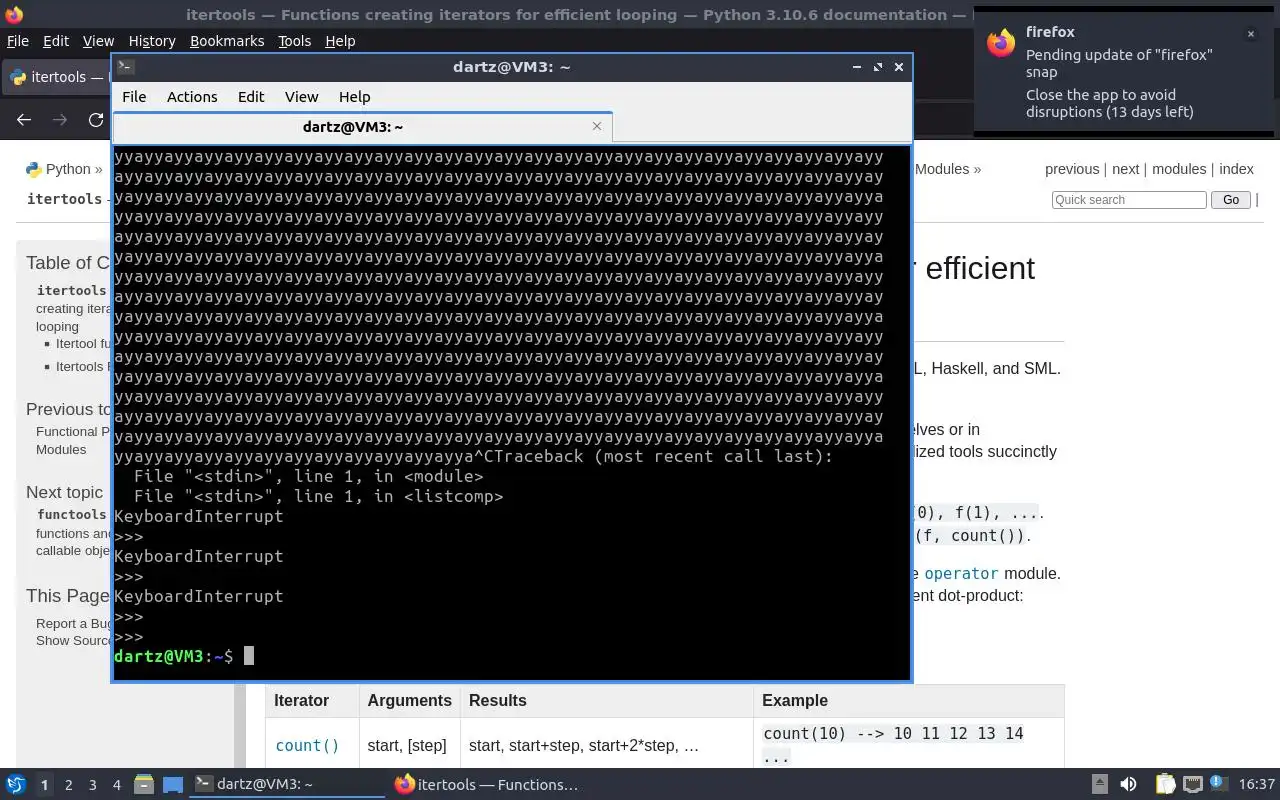1280x800 pixels.
Task: Click the terminal shell prompt line
Action: 184,656
